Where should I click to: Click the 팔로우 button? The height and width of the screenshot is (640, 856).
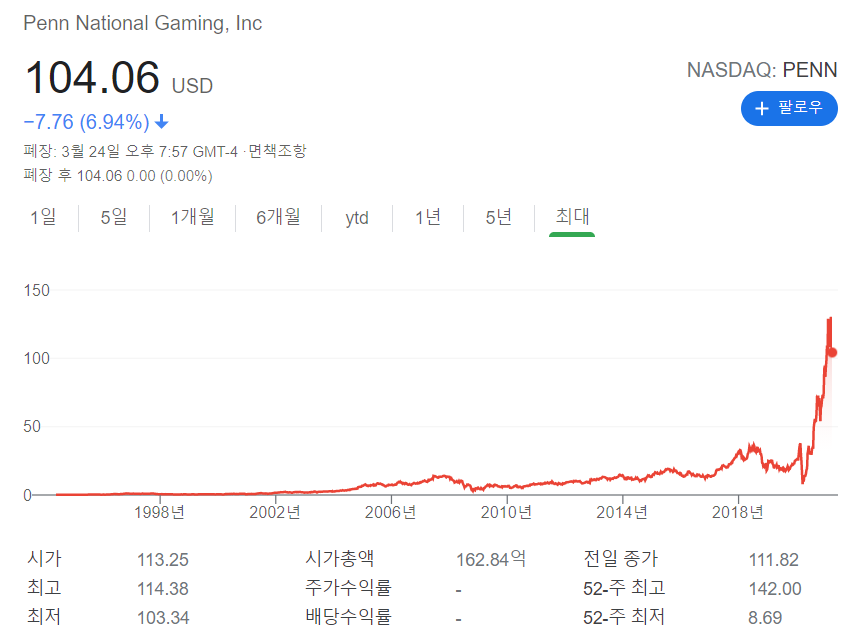click(789, 109)
